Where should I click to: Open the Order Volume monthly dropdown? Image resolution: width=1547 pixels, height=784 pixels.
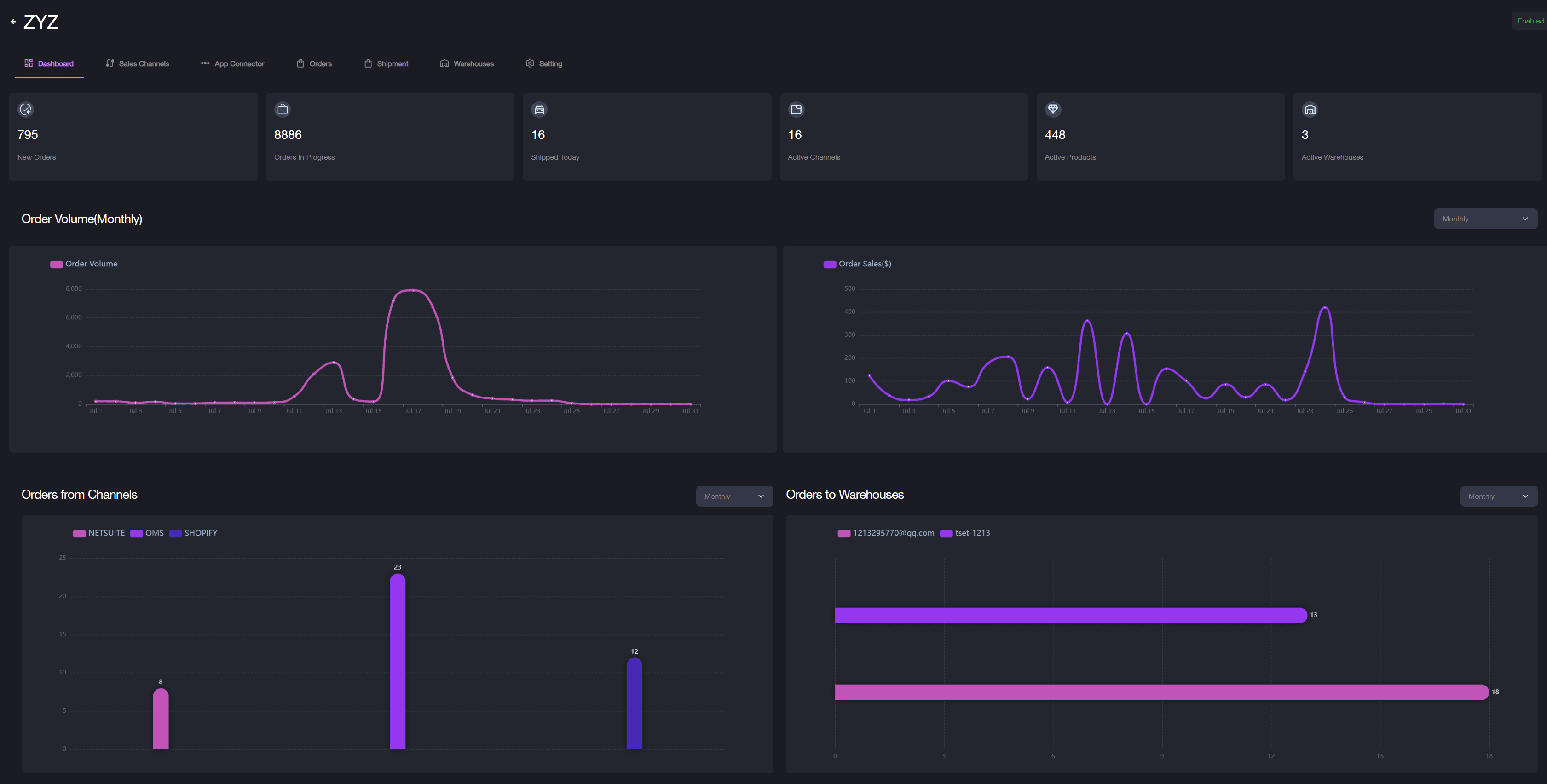(x=1485, y=218)
